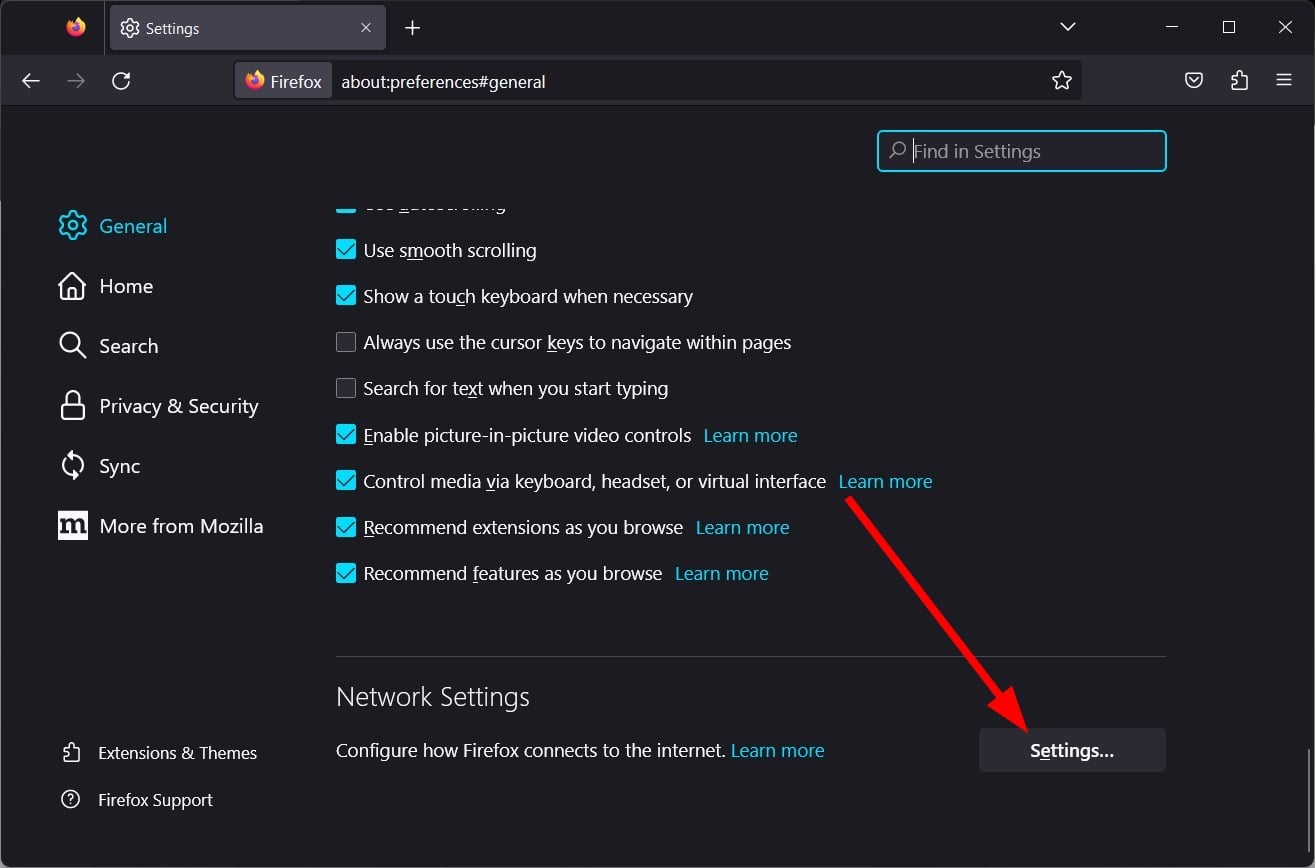The image size is (1315, 868).
Task: Click the Search settings magnifier icon
Action: [x=72, y=346]
